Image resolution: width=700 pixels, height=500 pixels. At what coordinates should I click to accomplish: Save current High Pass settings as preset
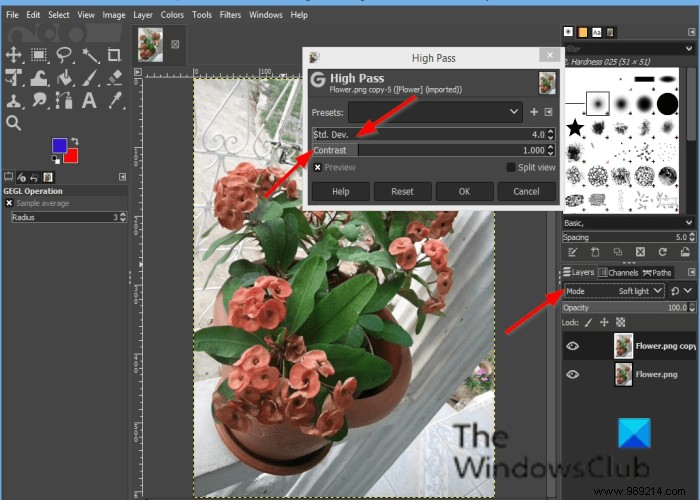click(x=534, y=112)
